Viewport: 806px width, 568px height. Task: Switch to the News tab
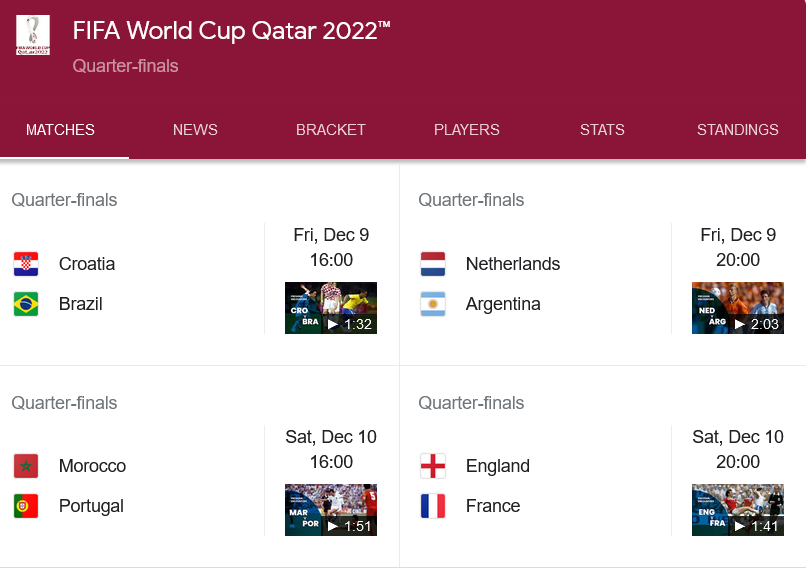coord(195,130)
